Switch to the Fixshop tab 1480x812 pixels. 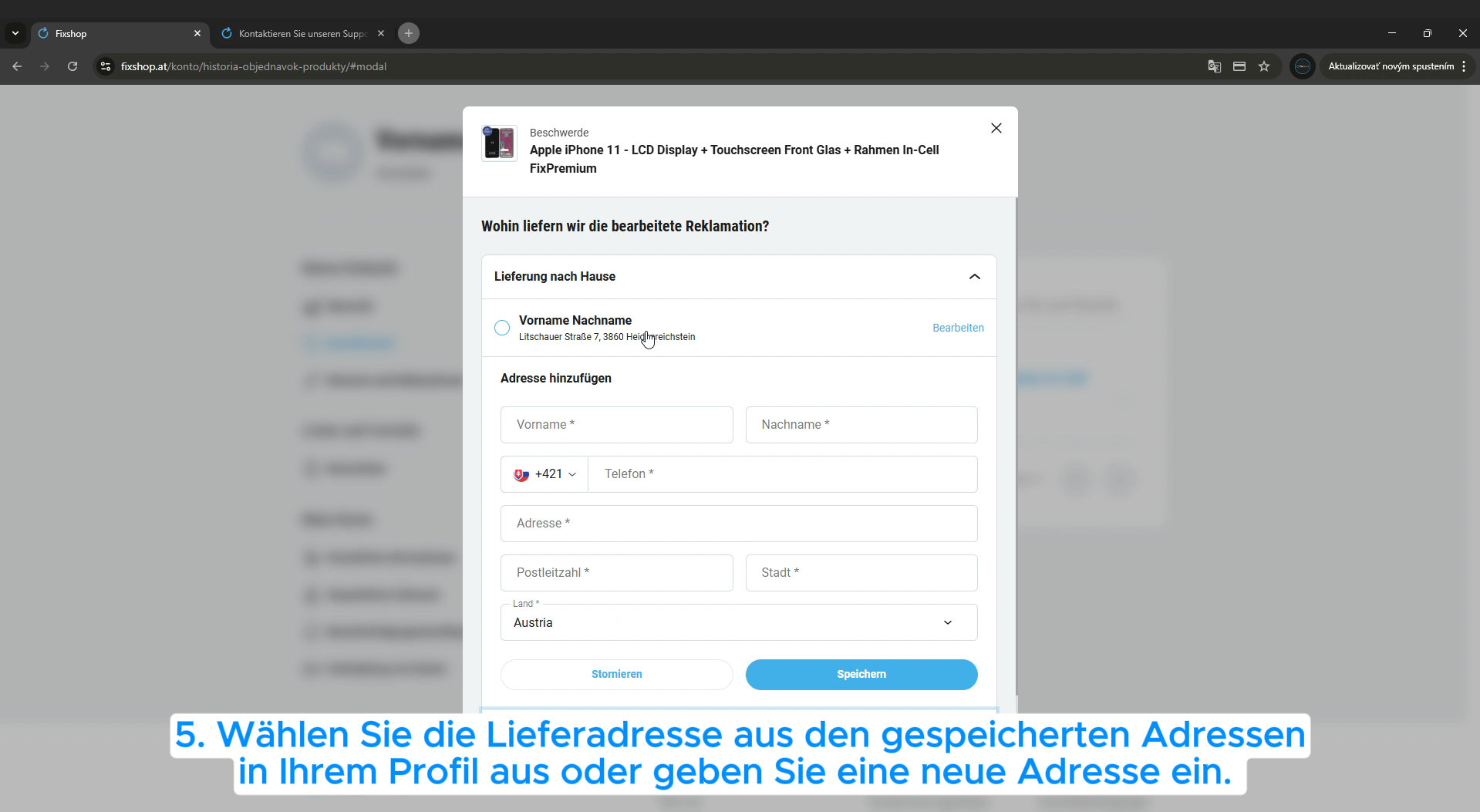[x=116, y=34]
